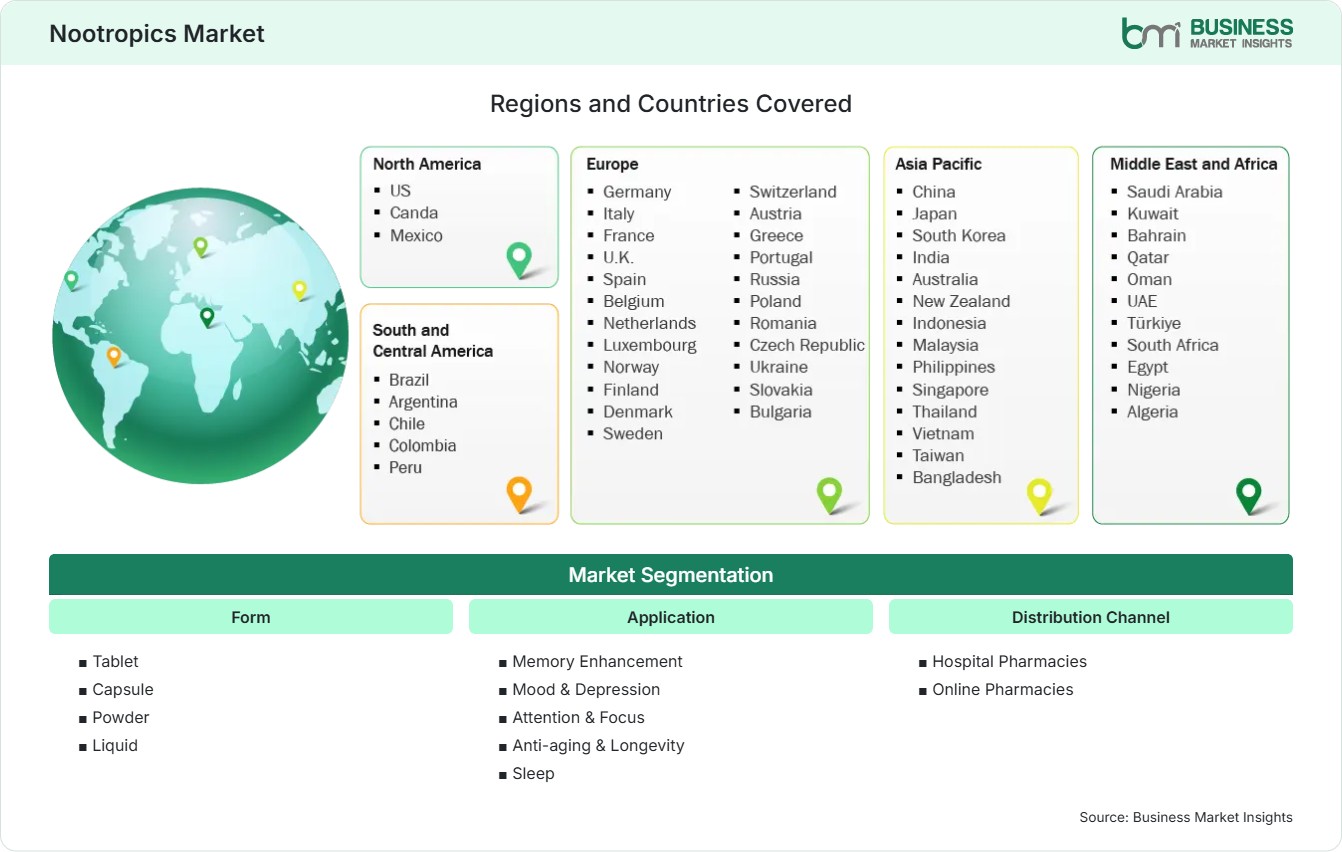
Task: Click the Market Segmentation banner
Action: pos(671,575)
